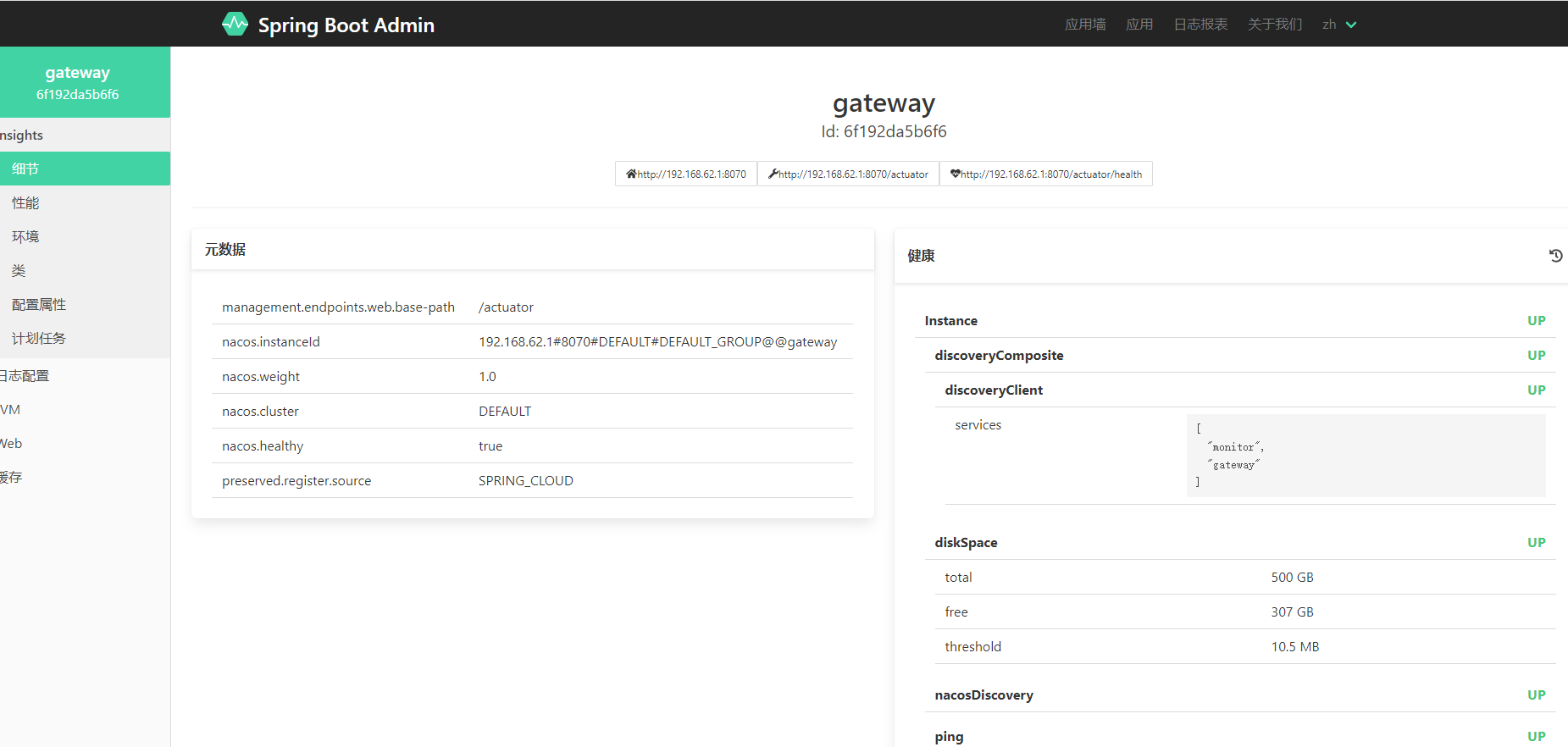This screenshot has width=1568, height=747.
Task: Click the Id: 6f192da5b6f6 subtitle
Action: 884,131
